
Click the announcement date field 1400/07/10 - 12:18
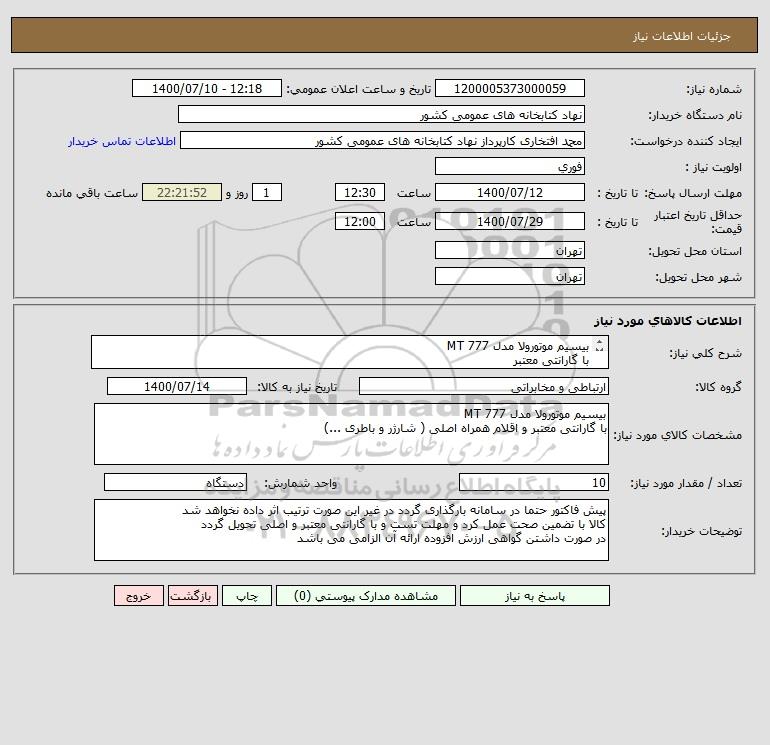(207, 88)
